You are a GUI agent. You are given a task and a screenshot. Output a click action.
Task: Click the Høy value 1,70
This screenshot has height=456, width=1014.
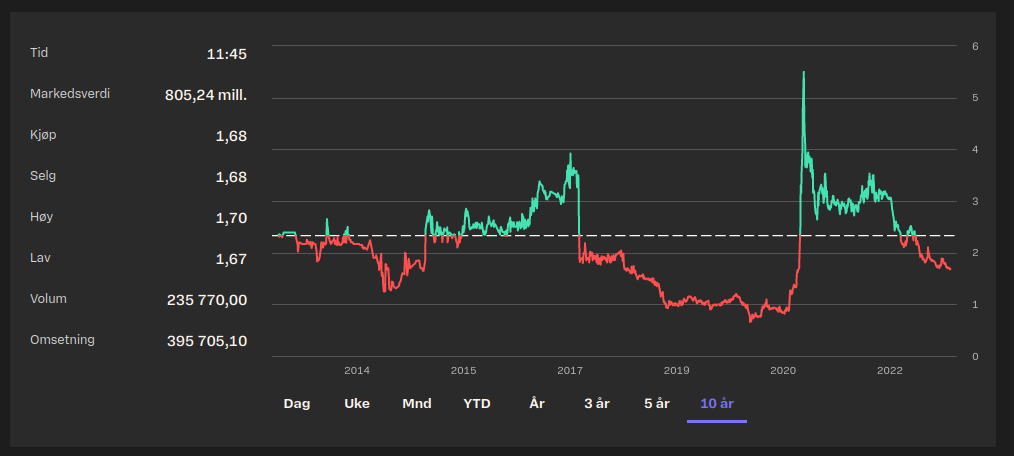(x=231, y=218)
